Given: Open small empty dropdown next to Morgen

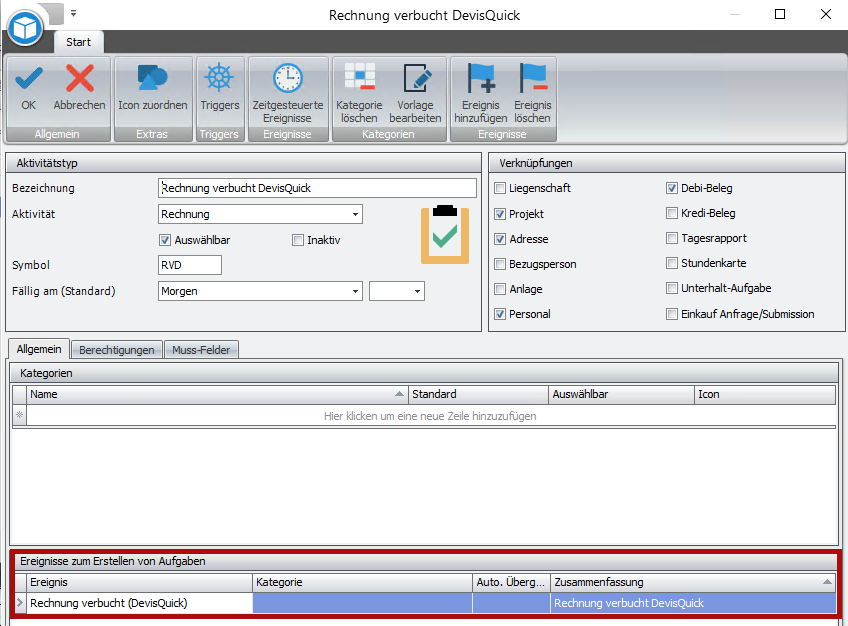Looking at the screenshot, I should [397, 291].
